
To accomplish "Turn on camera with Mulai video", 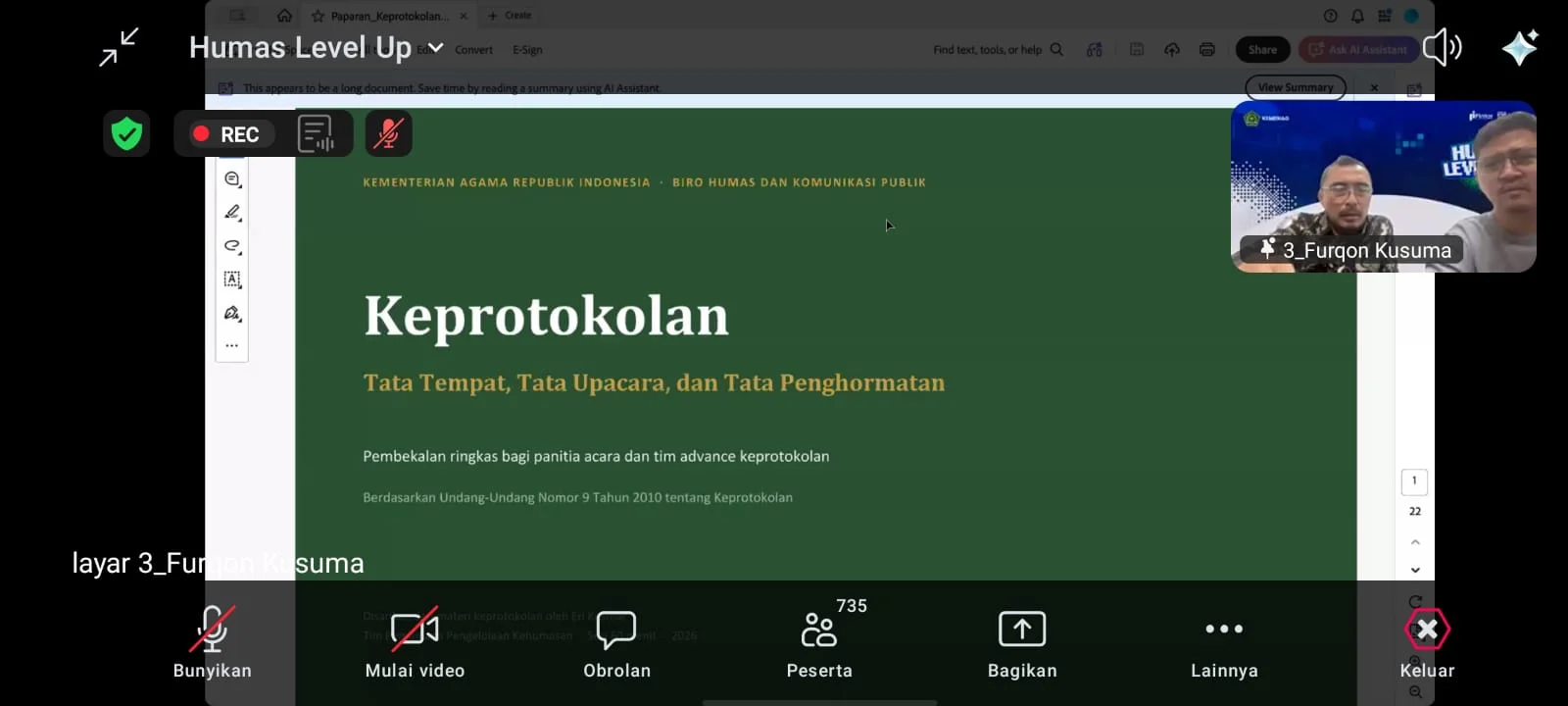I will (415, 644).
